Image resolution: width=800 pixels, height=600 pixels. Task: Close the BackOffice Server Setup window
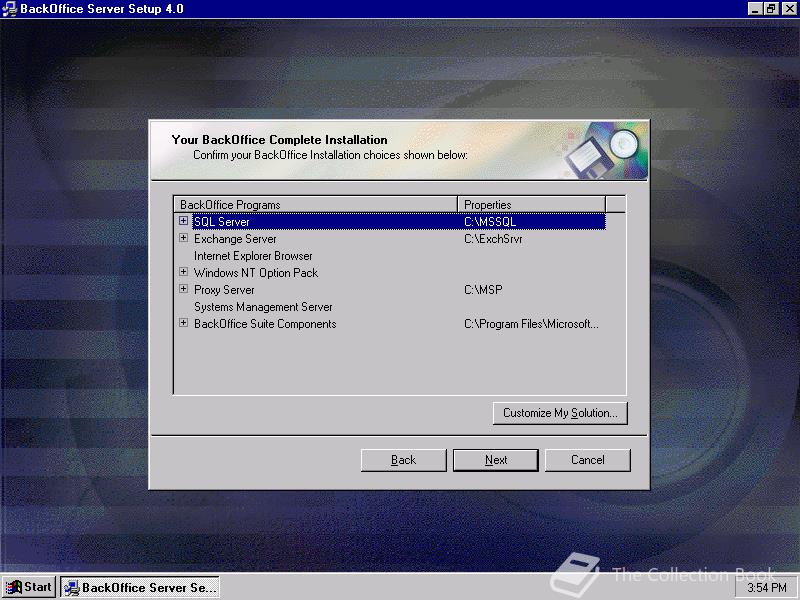pyautogui.click(x=789, y=9)
